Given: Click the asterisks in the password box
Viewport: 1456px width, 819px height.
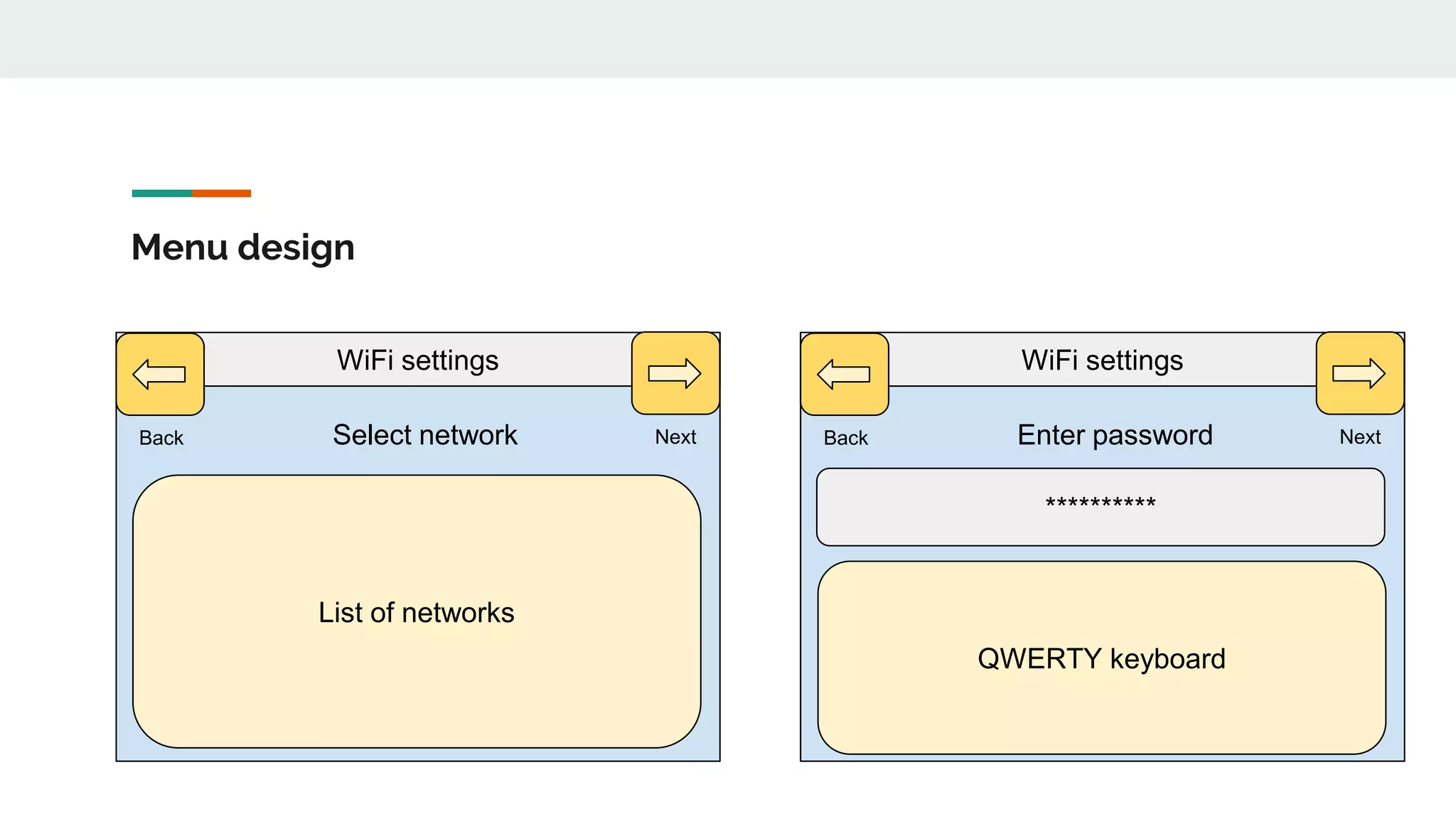Looking at the screenshot, I should [1101, 503].
